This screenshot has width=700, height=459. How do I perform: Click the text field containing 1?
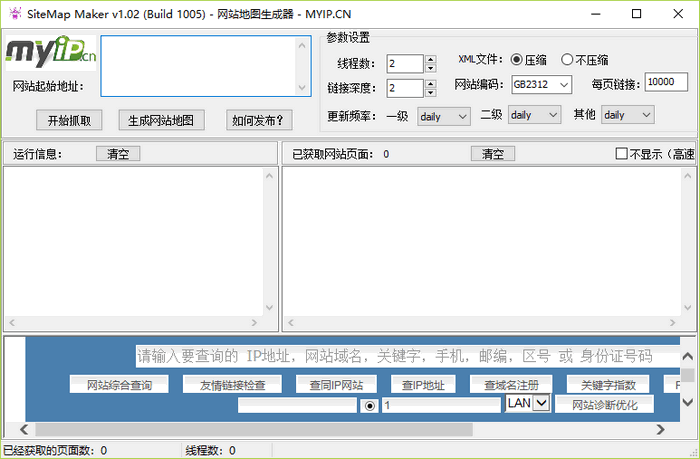coord(441,405)
